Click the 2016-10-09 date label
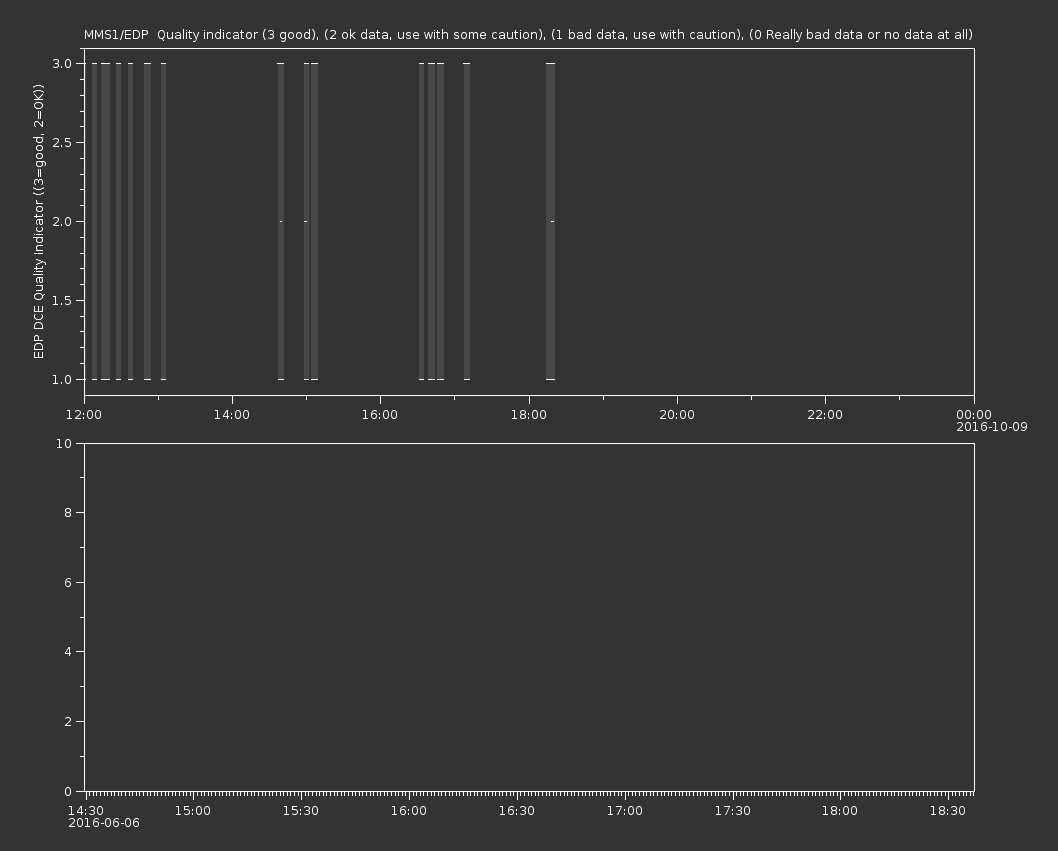The image size is (1058, 851). click(992, 427)
